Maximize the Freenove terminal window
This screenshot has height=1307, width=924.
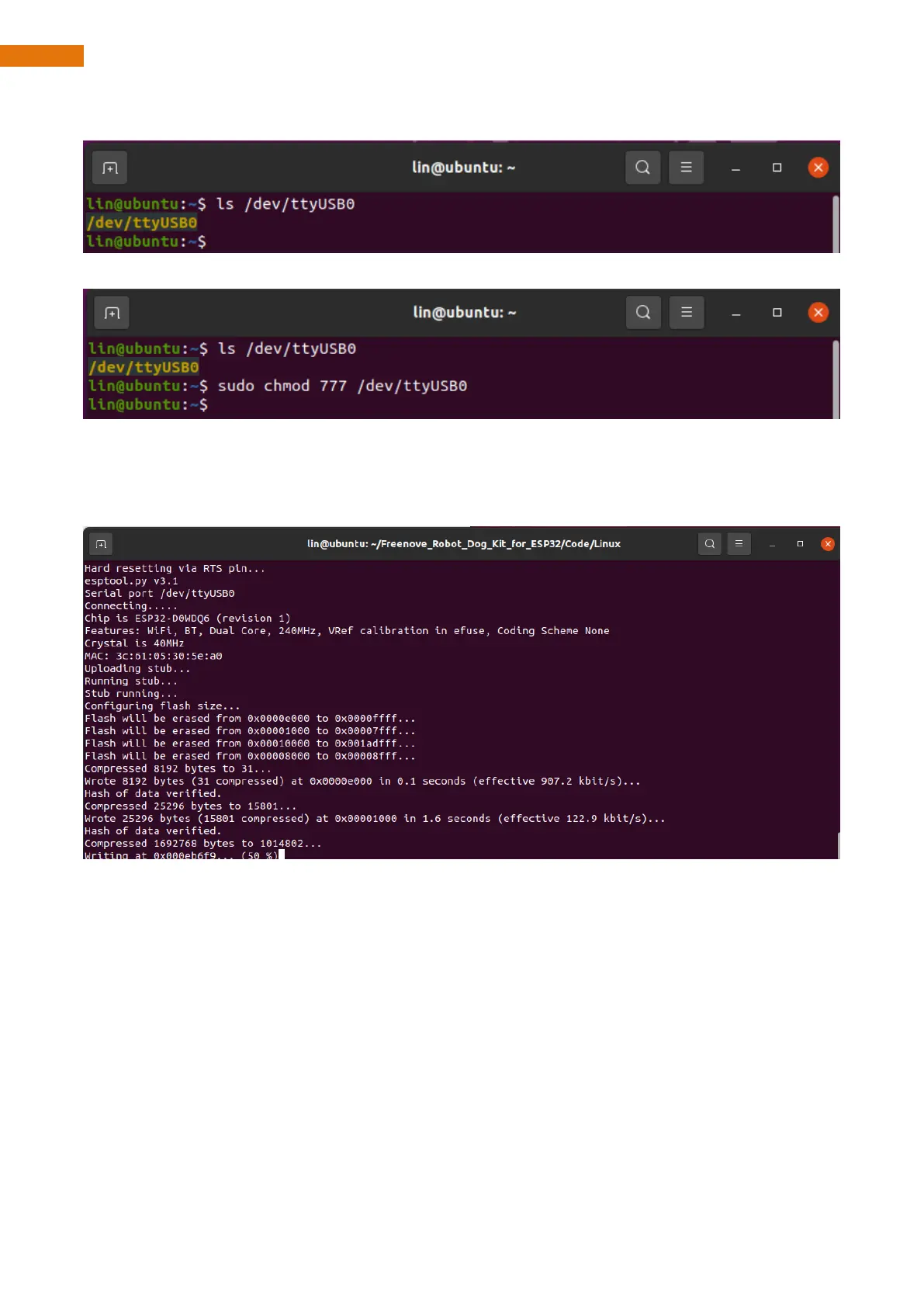tap(800, 544)
